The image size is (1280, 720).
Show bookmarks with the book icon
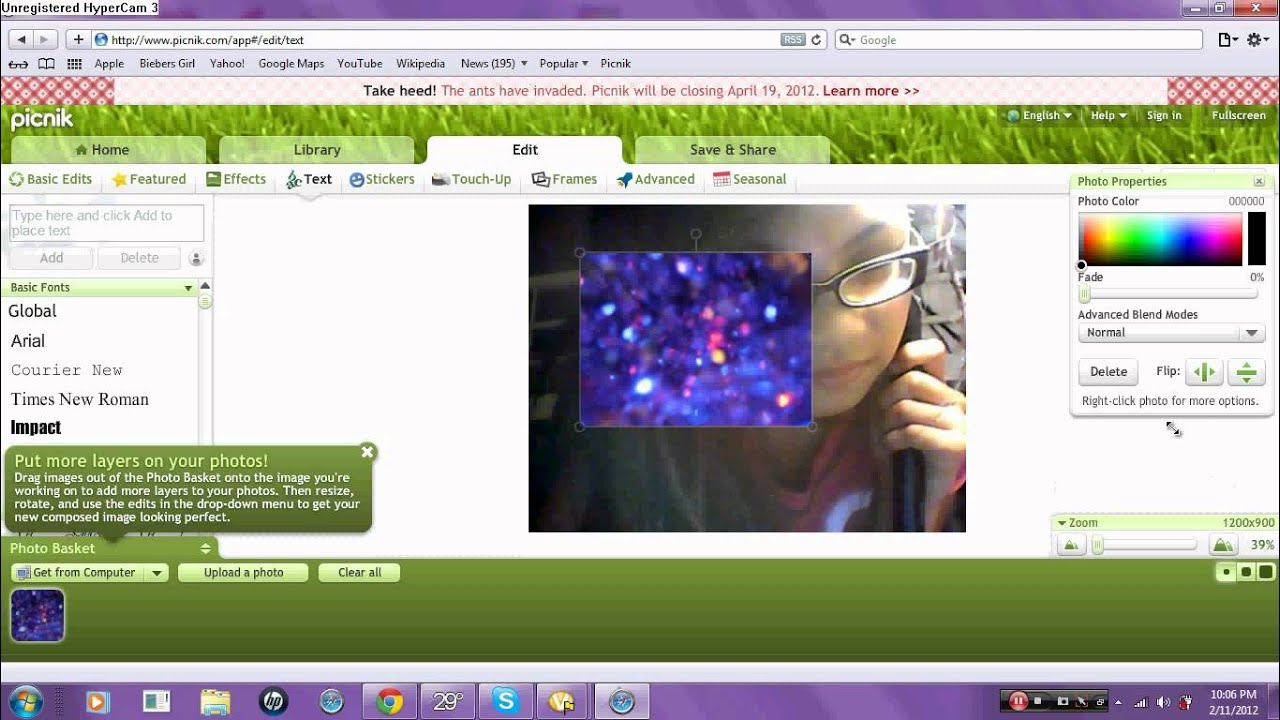pyautogui.click(x=46, y=64)
